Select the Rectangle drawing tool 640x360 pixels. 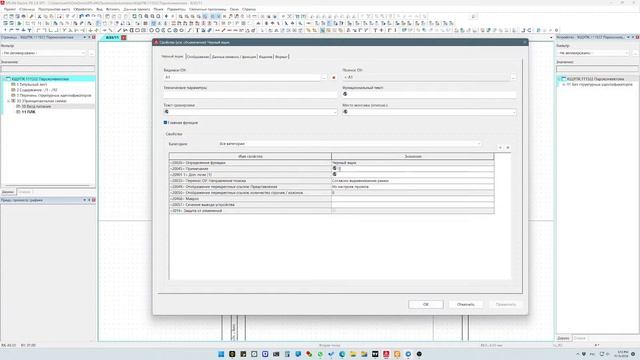(138, 30)
